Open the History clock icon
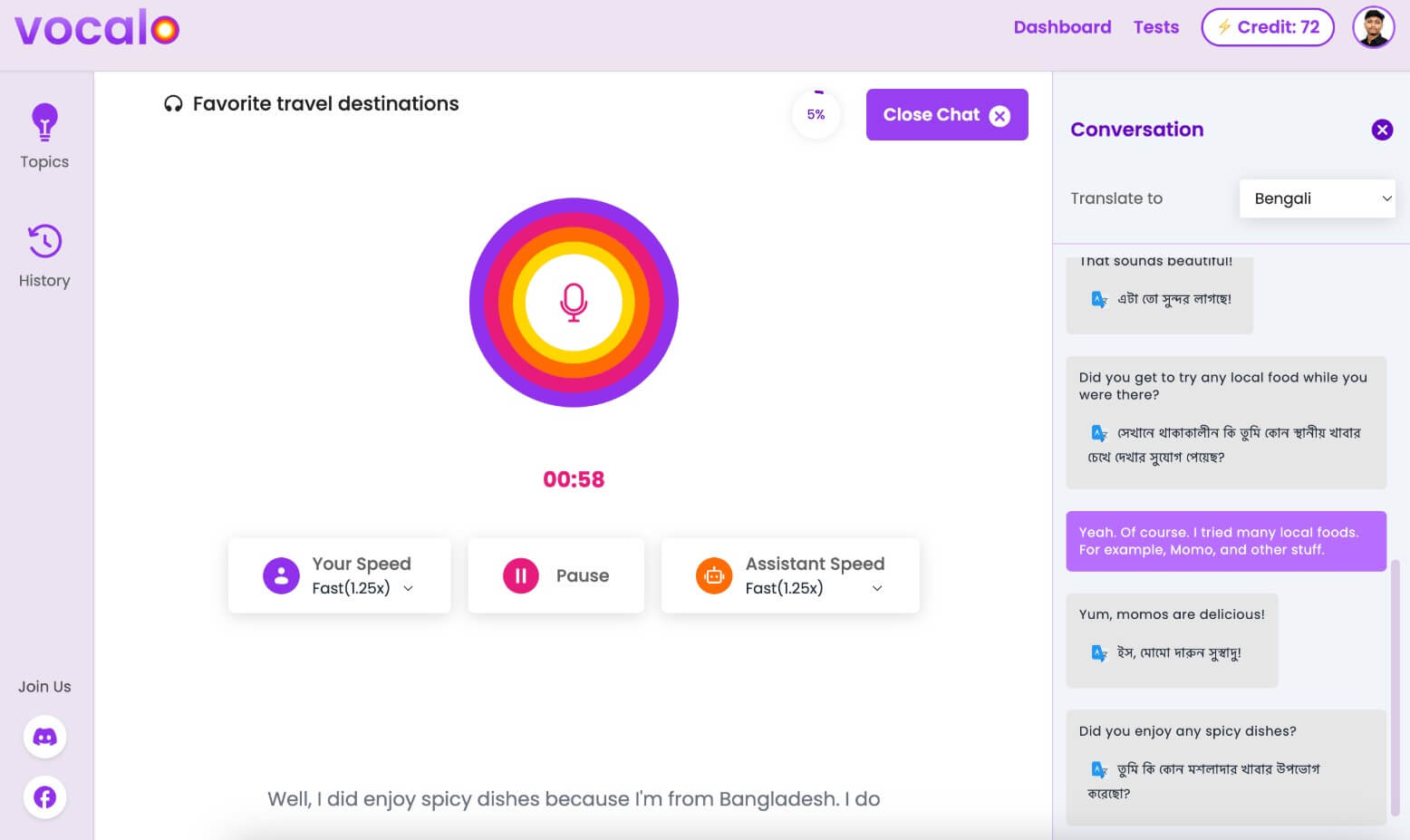Viewport: 1410px width, 840px height. [x=44, y=241]
